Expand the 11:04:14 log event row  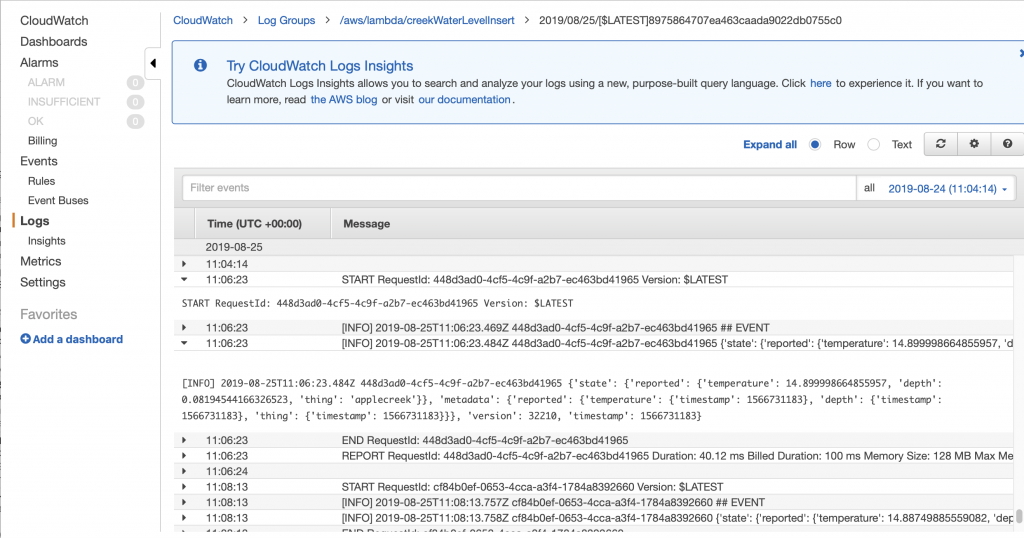[184, 264]
